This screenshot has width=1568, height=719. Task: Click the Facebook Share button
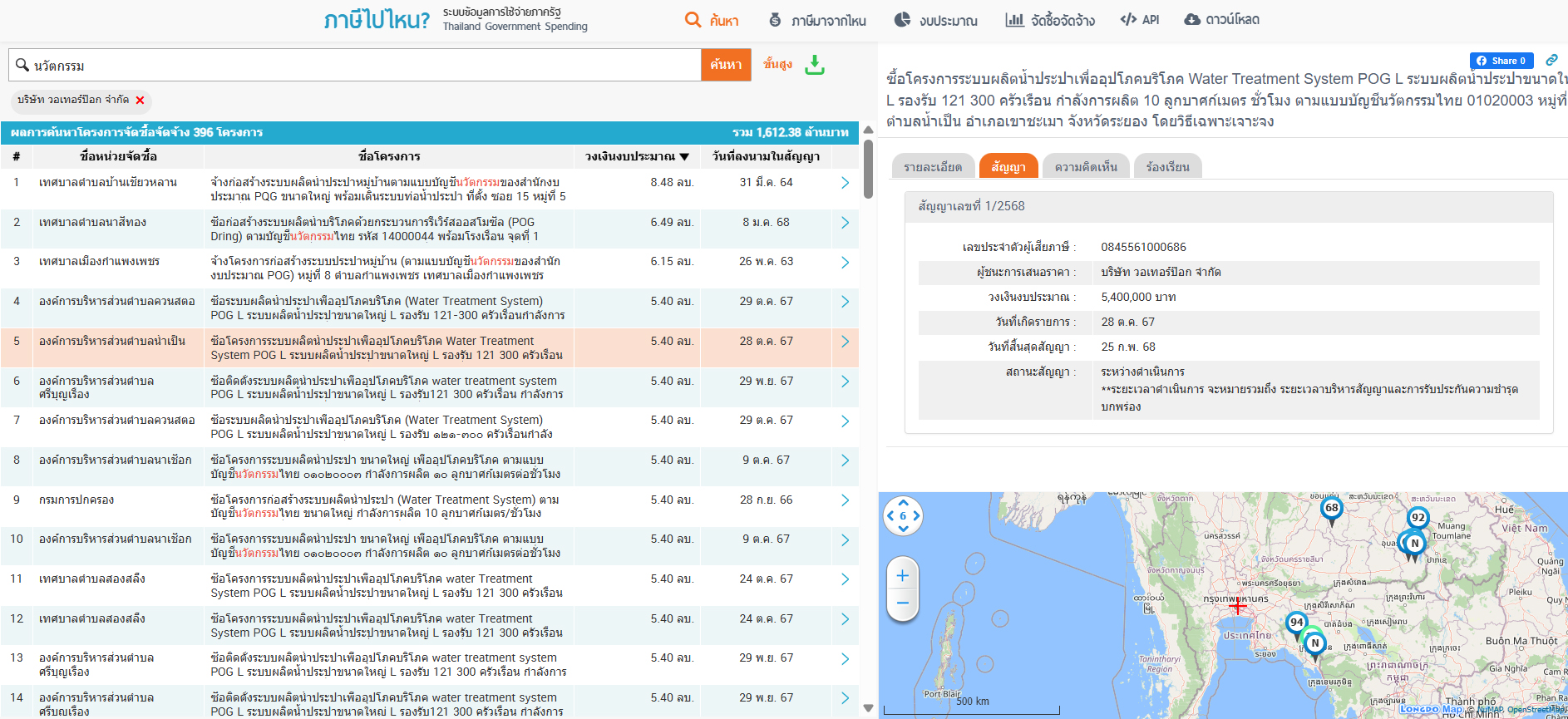coord(1501,61)
